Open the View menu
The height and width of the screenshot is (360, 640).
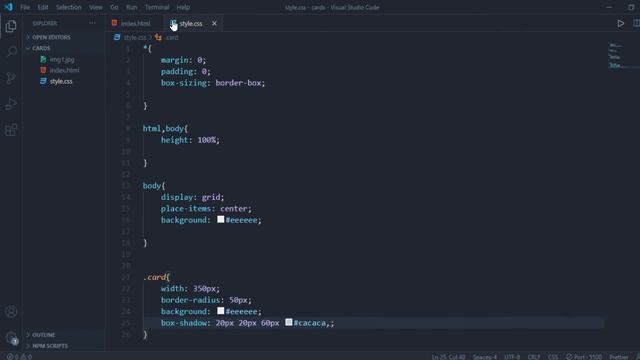pyautogui.click(x=96, y=7)
